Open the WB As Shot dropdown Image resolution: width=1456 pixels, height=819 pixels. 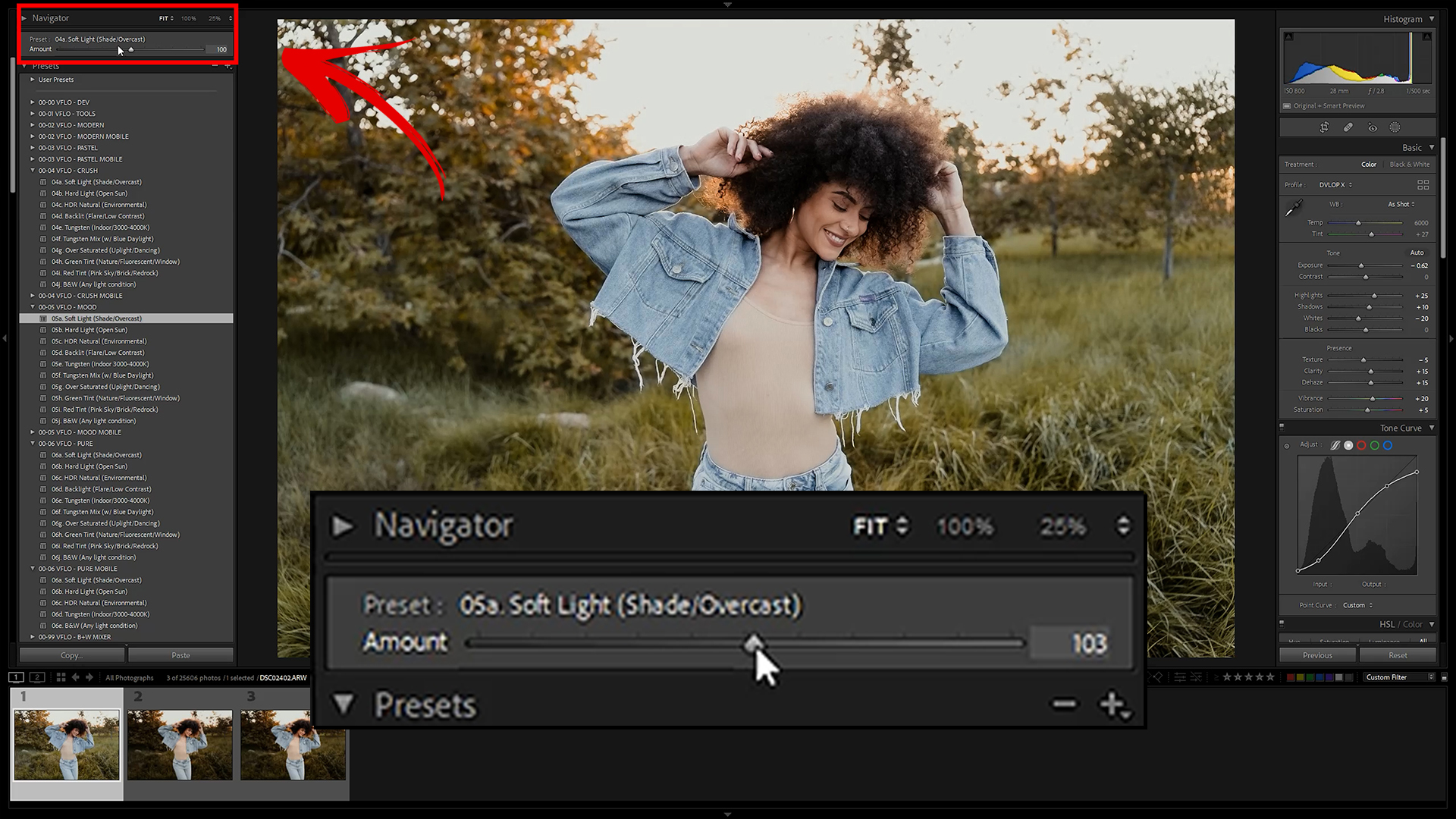pyautogui.click(x=1401, y=204)
